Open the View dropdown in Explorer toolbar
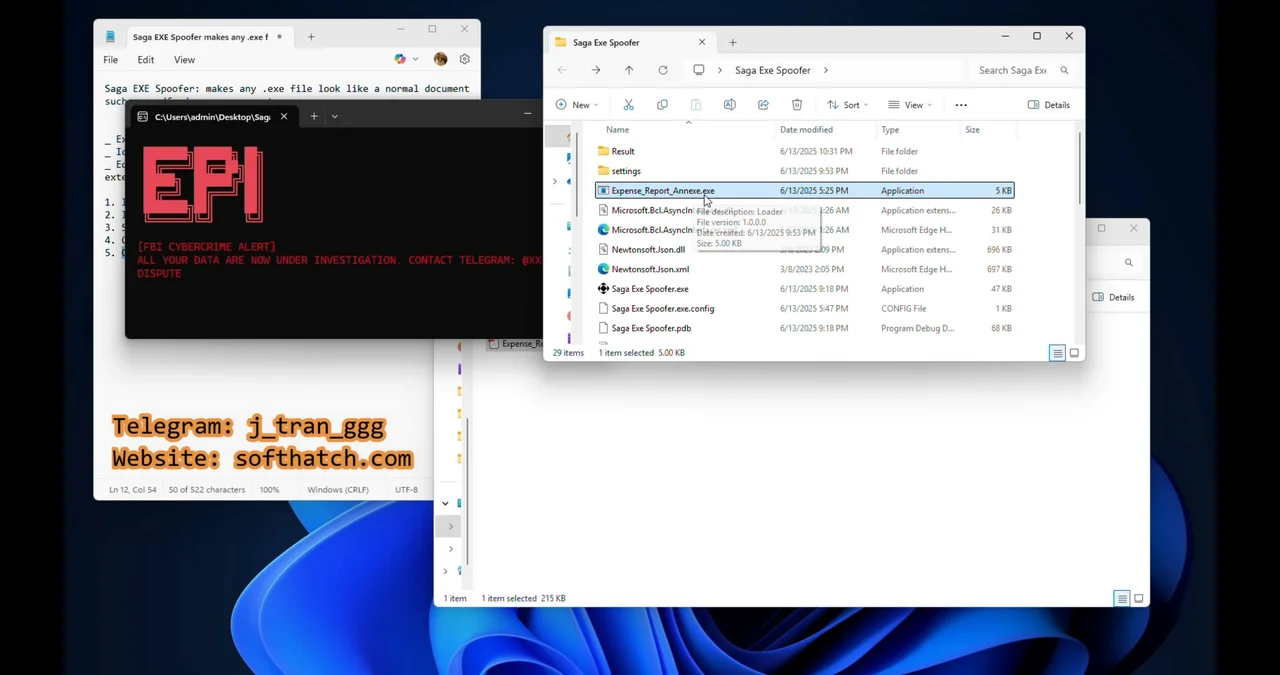The width and height of the screenshot is (1280, 675). (x=910, y=105)
